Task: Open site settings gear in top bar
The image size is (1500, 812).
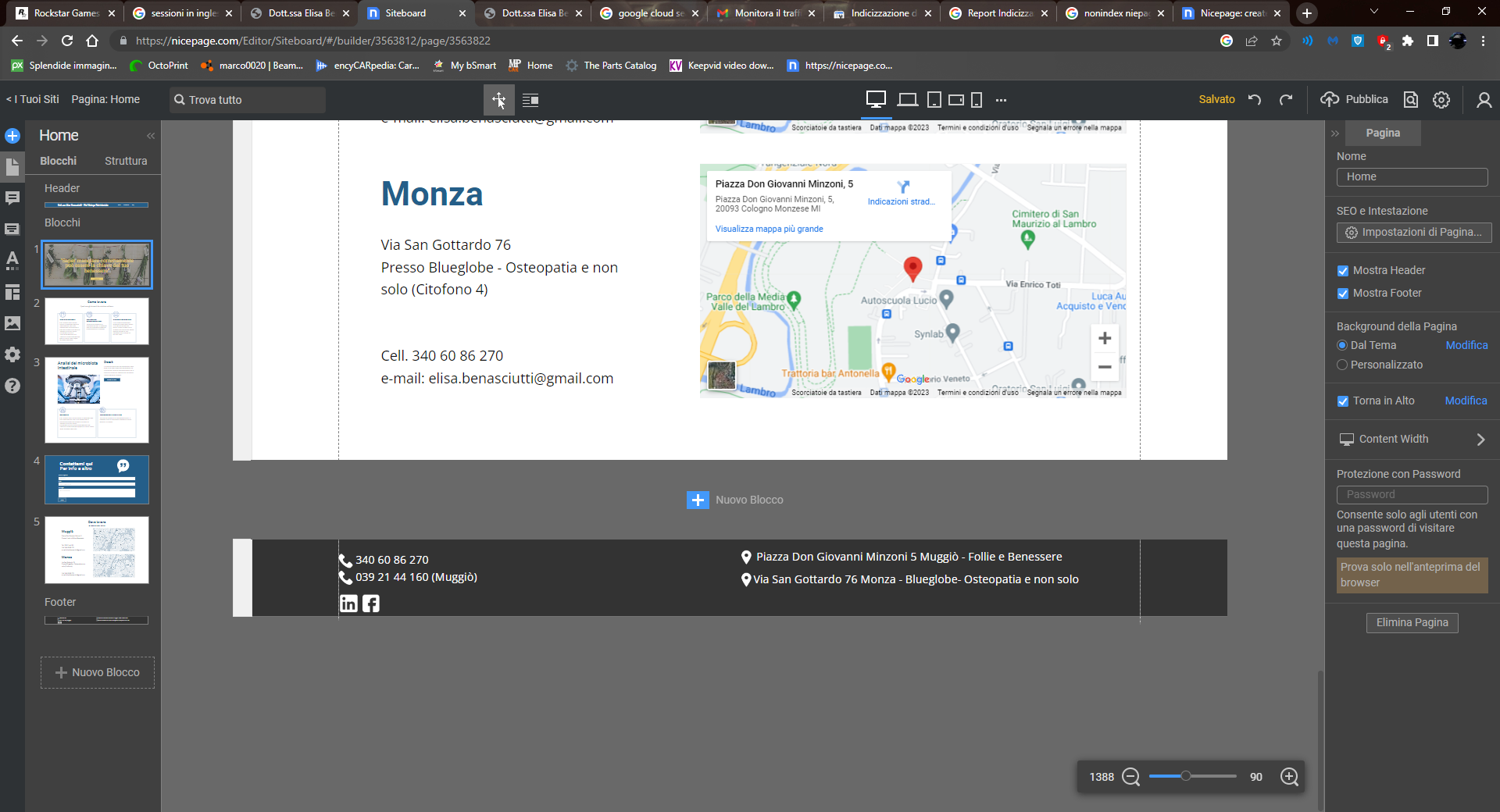Action: [x=1441, y=100]
